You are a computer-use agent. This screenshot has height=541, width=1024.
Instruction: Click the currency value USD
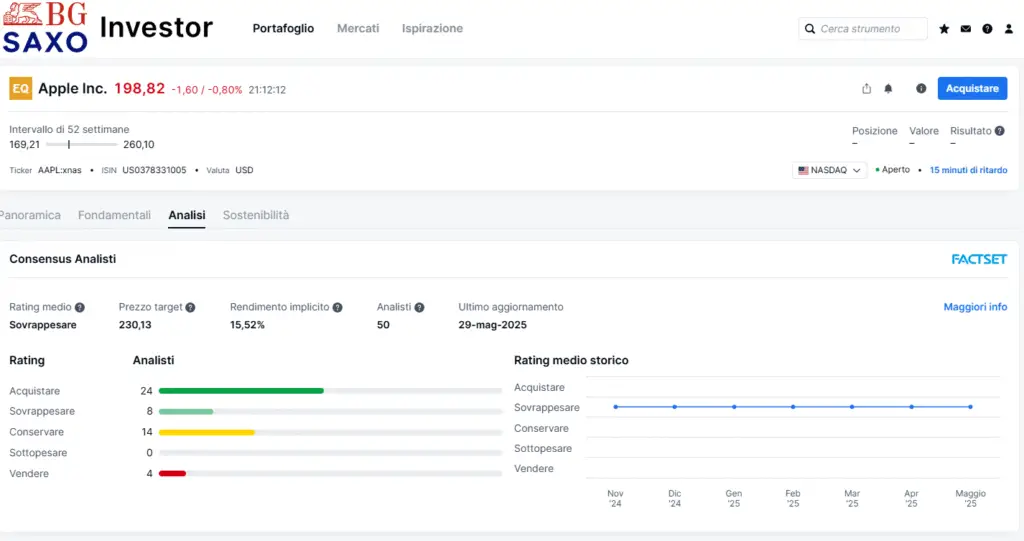coord(244,170)
